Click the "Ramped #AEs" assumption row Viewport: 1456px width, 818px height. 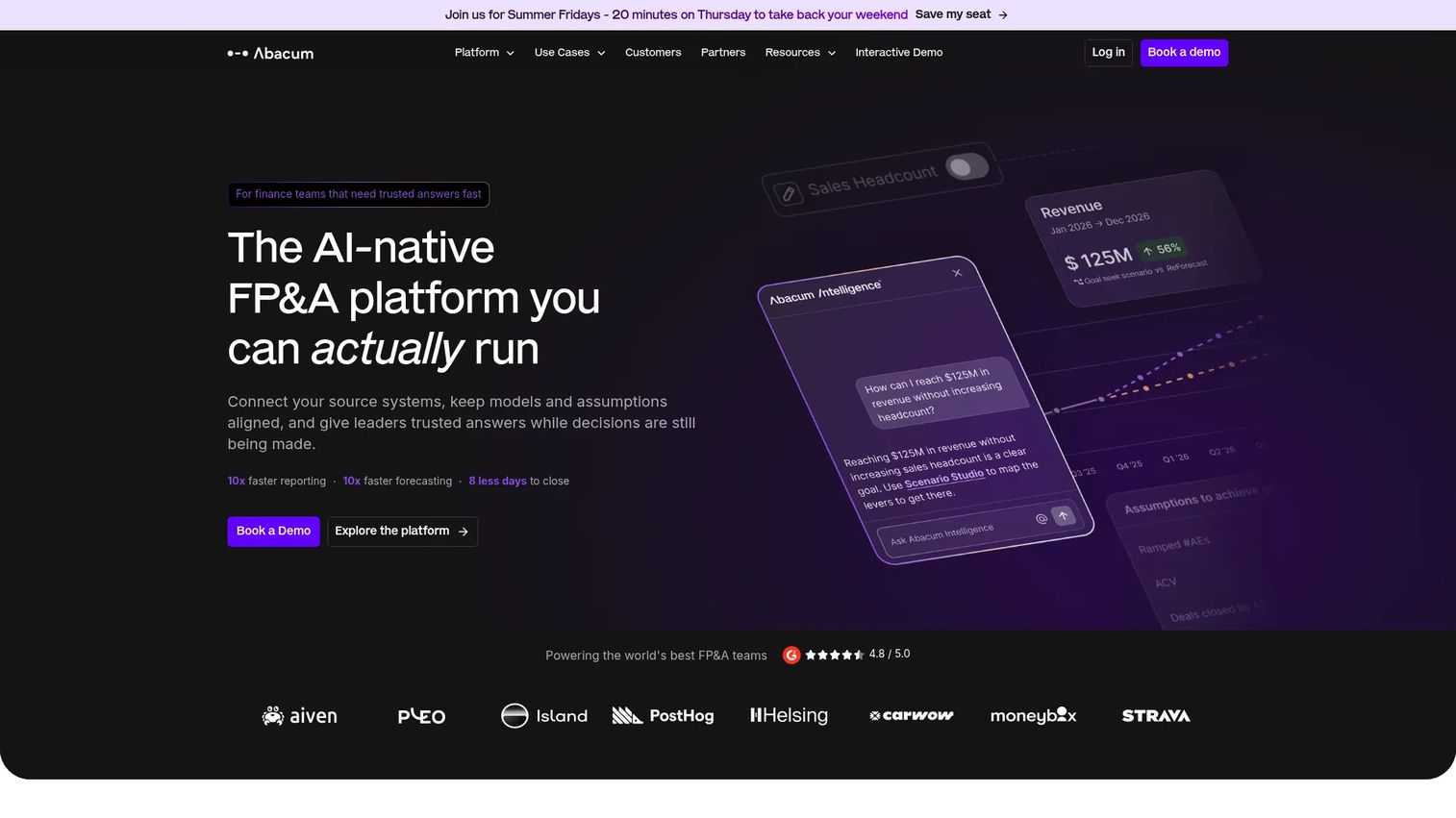pos(1173,544)
